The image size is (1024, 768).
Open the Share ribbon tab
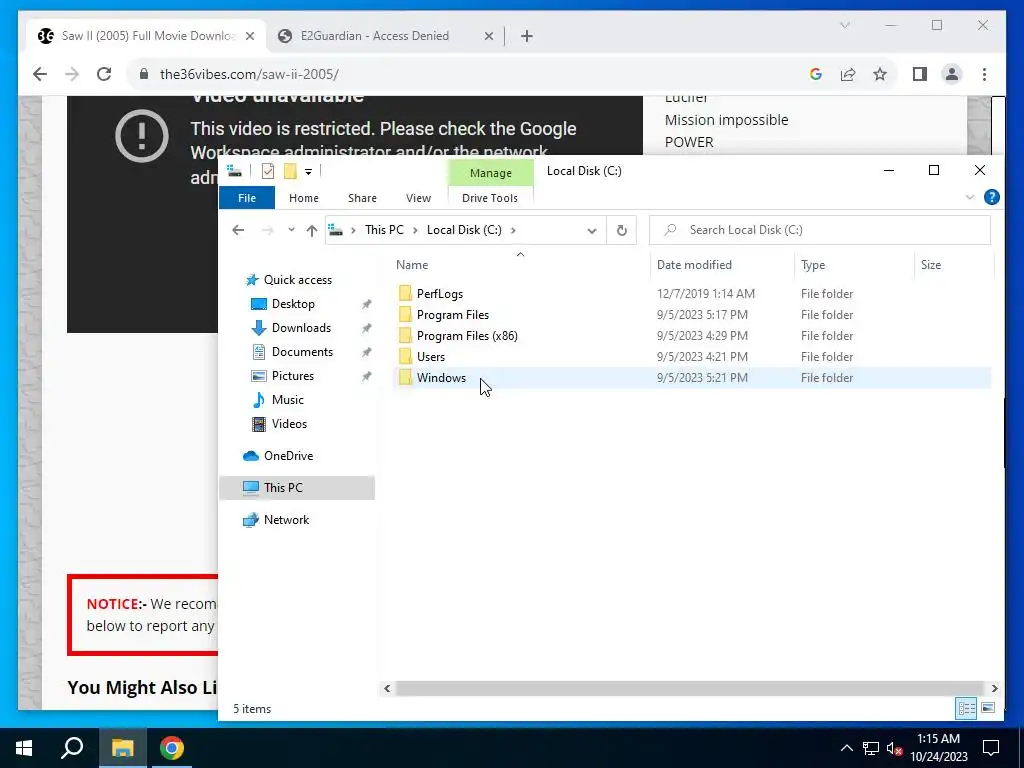point(362,198)
